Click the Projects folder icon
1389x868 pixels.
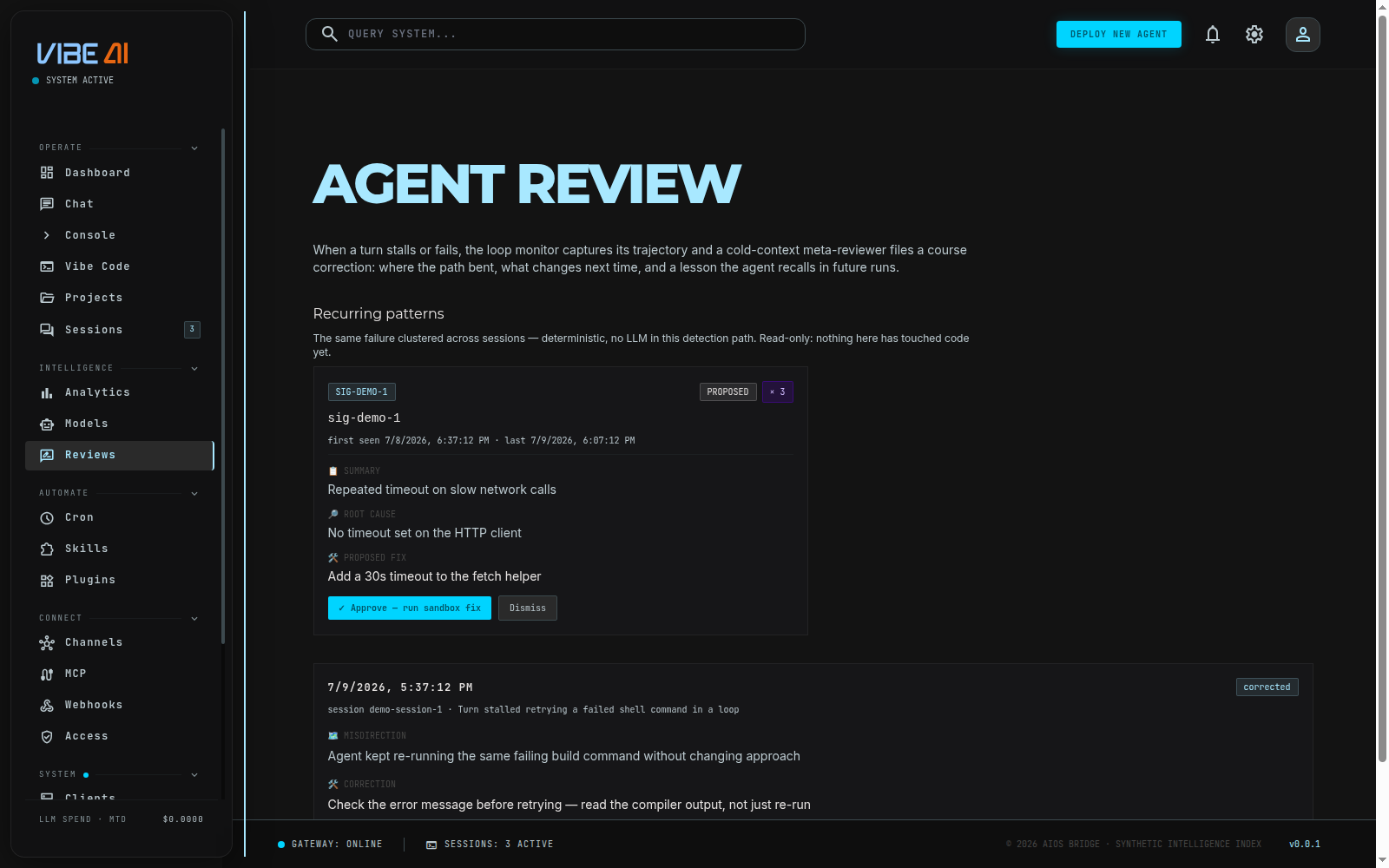point(47,298)
